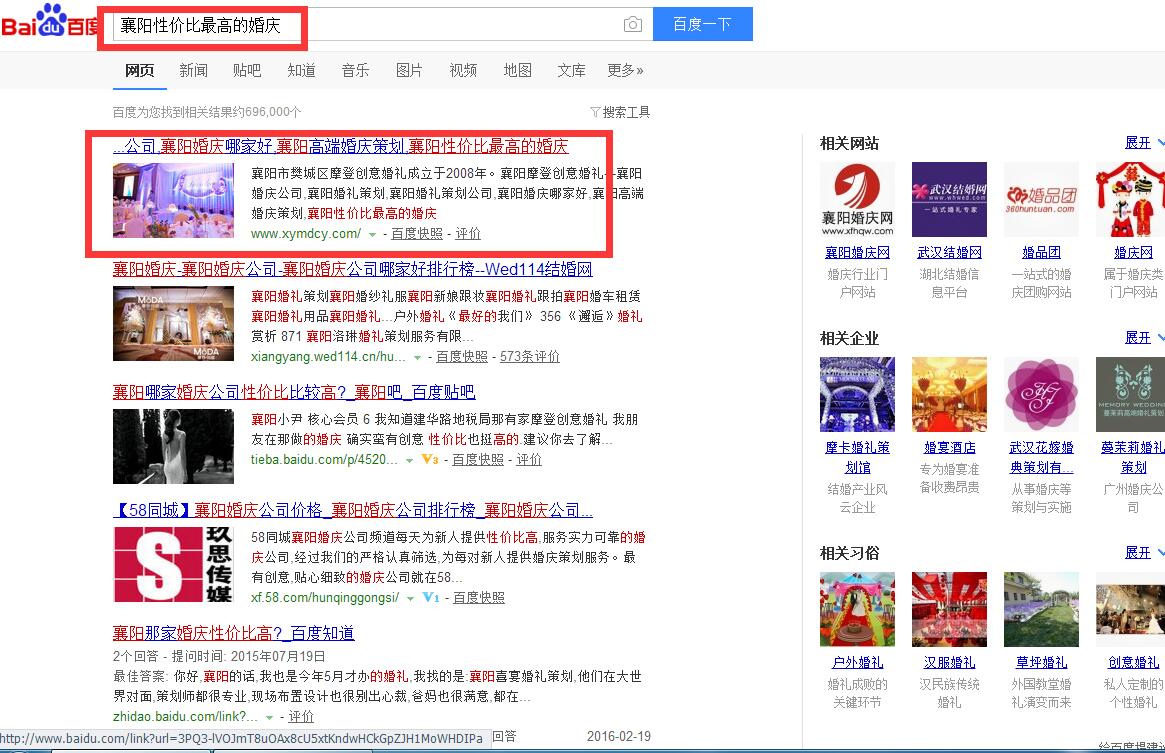The height and width of the screenshot is (753, 1165).
Task: Click the 武汉花嫁婚典 purple logo
Action: click(x=1042, y=395)
